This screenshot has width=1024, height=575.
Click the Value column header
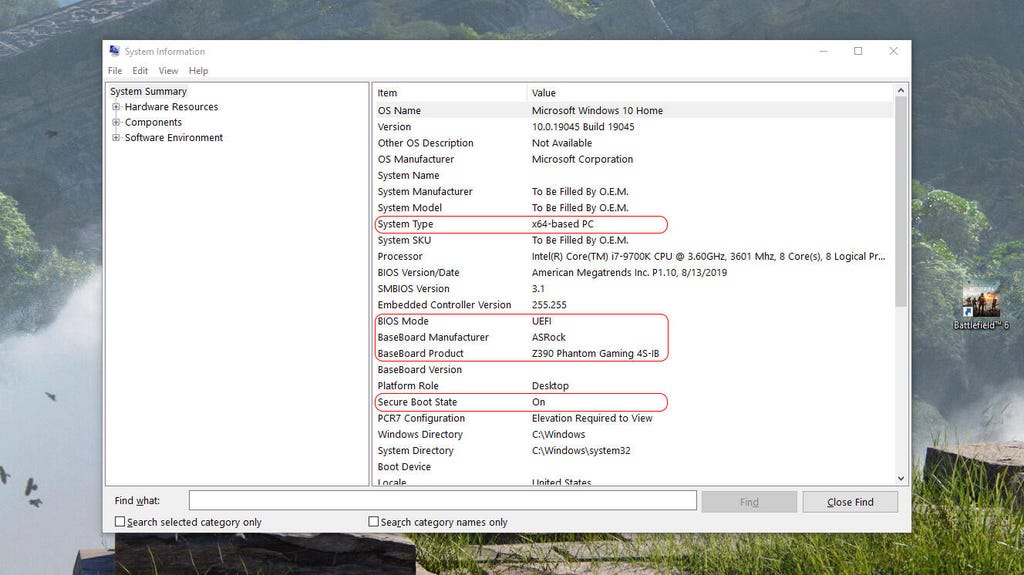710,93
